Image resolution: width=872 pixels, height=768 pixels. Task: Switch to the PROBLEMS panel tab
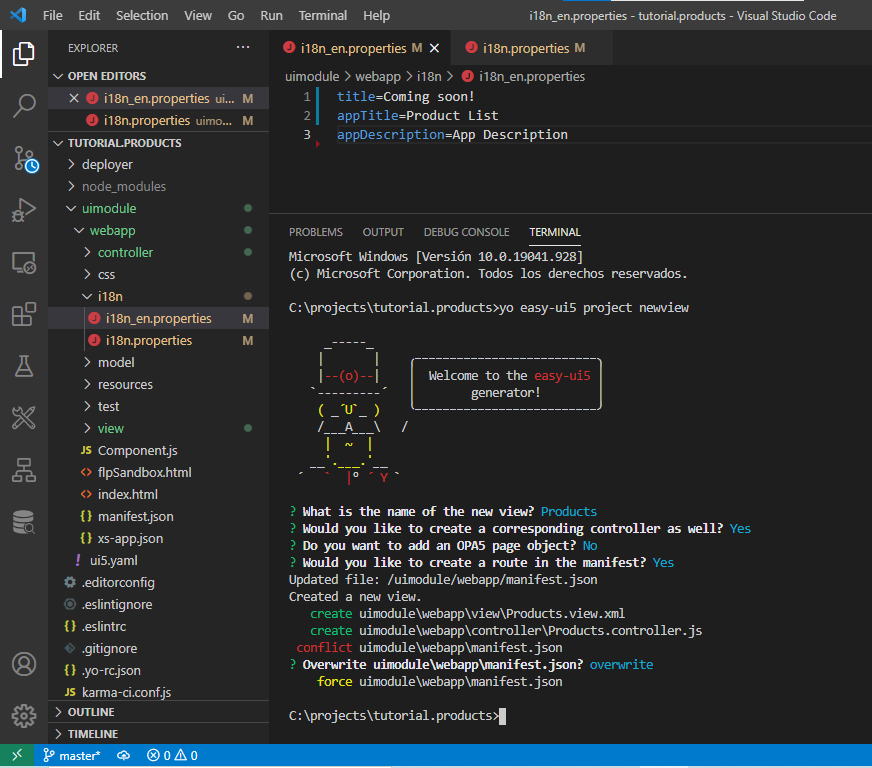tap(315, 232)
